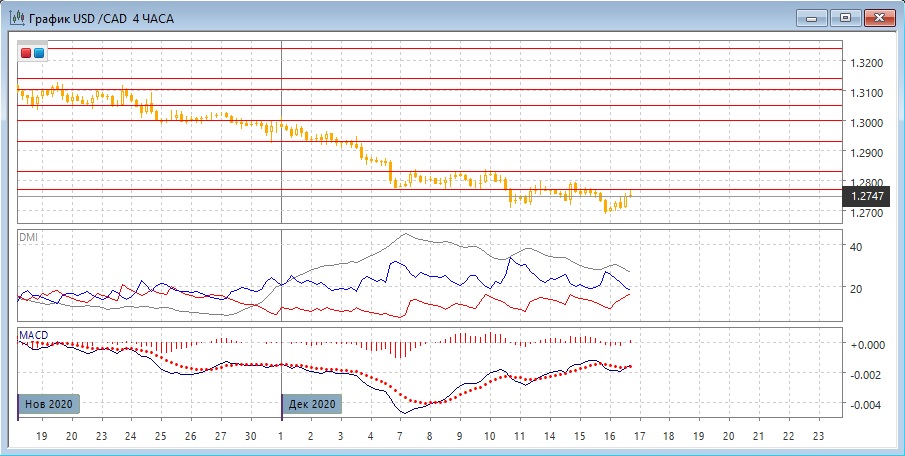Click date 7 on the time axis
The height and width of the screenshot is (456, 905).
[x=399, y=437]
